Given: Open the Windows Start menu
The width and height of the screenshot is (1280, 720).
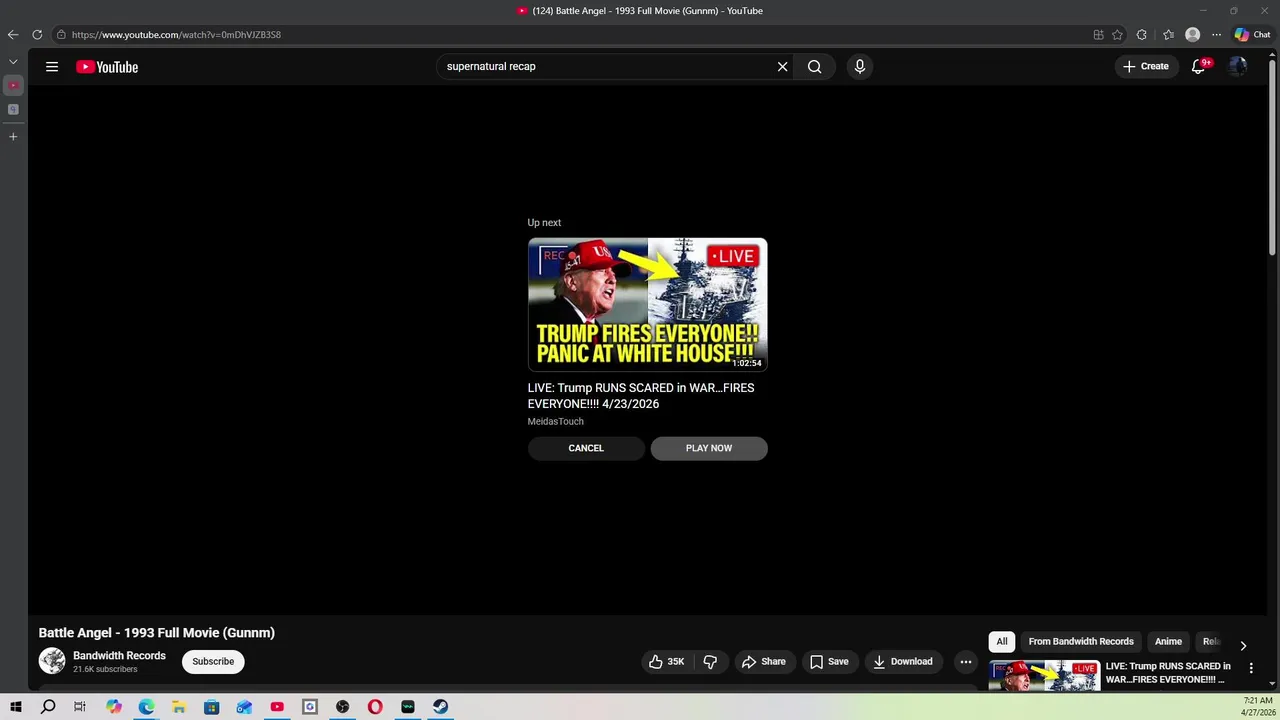Looking at the screenshot, I should click(16, 707).
